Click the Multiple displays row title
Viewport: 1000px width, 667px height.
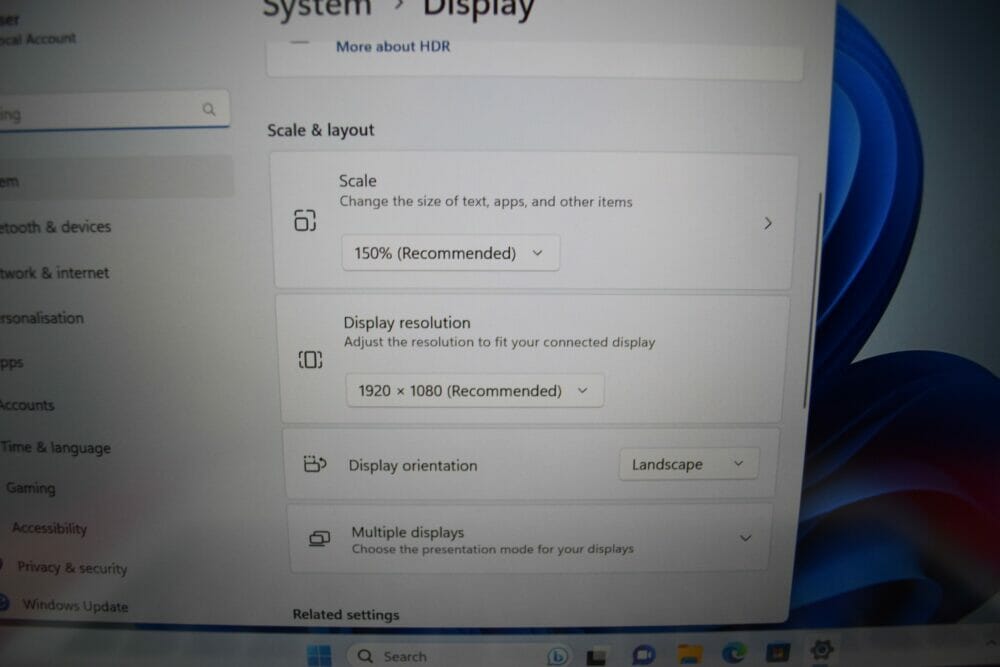coord(408,532)
